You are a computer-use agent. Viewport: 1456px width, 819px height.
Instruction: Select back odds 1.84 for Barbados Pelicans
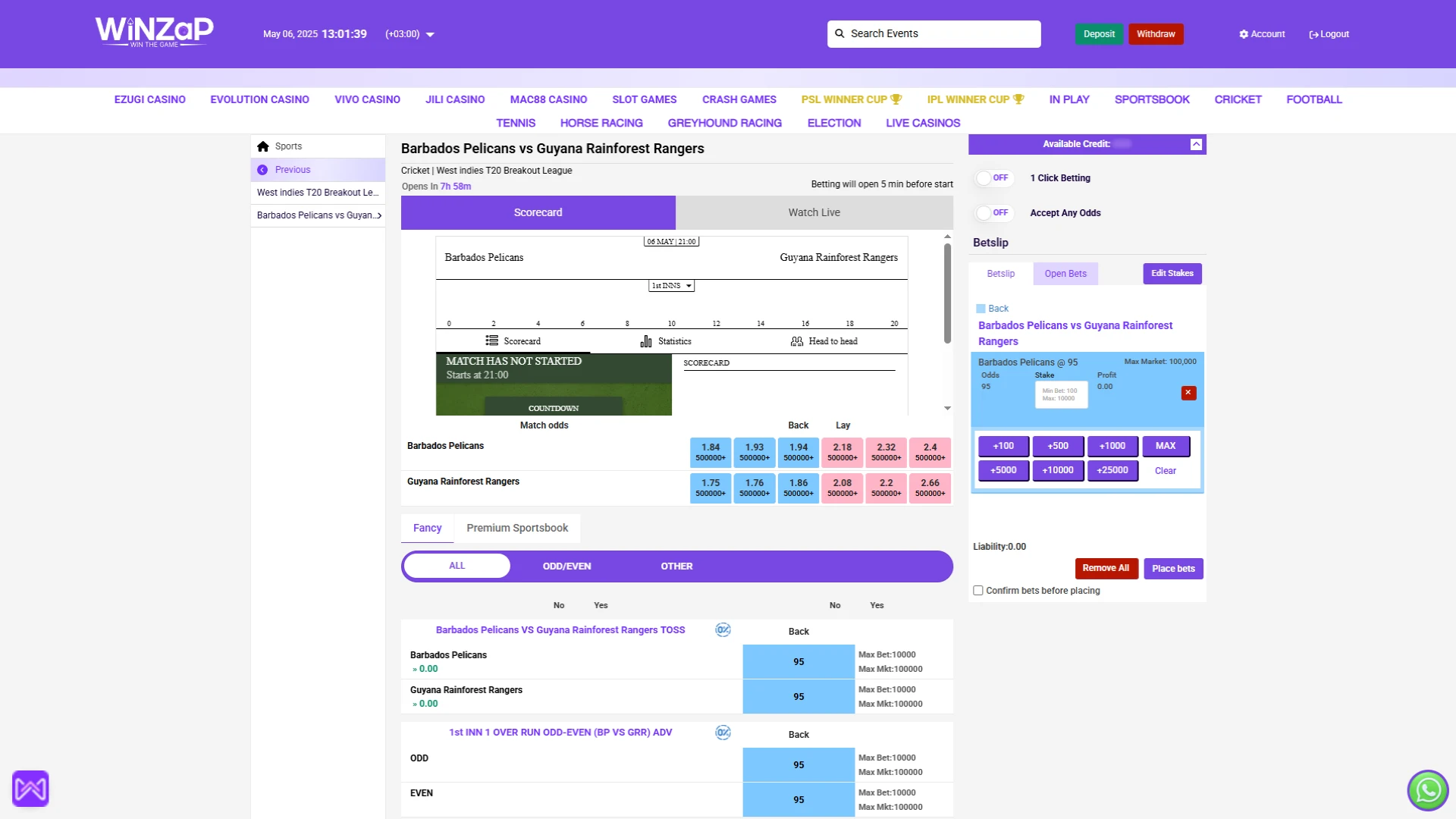click(710, 452)
